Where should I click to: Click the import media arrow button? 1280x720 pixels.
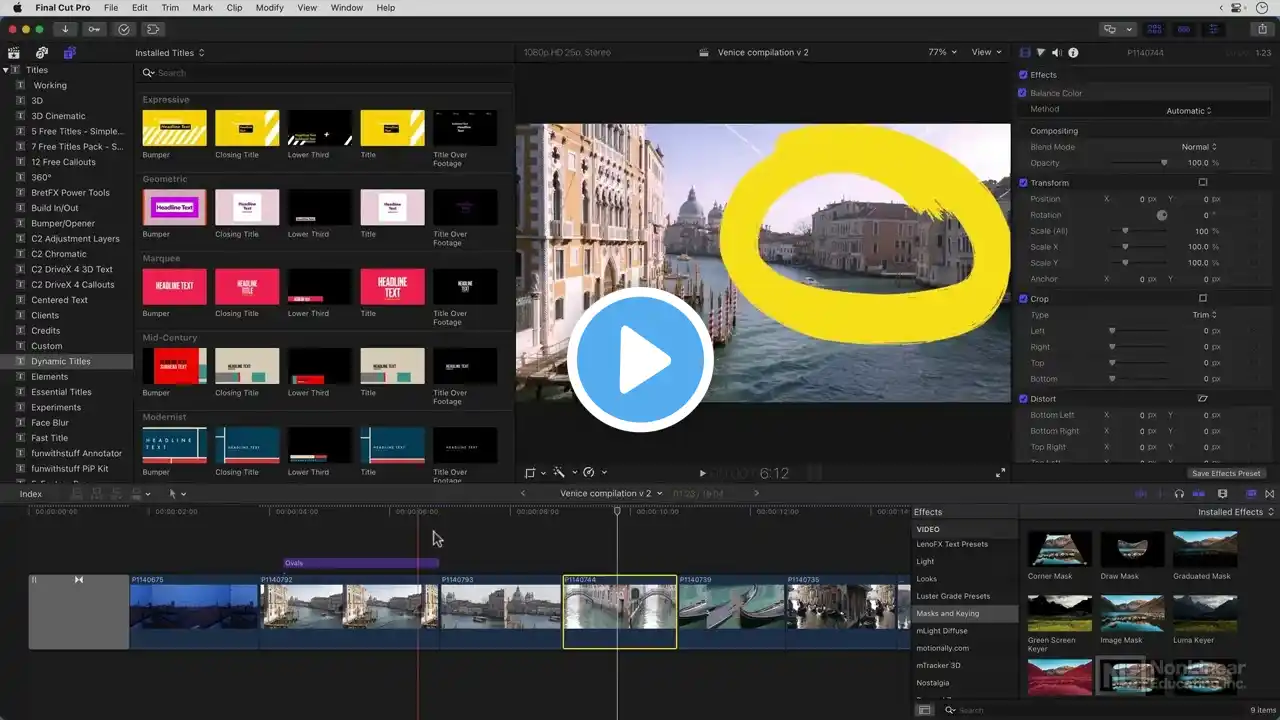(65, 29)
